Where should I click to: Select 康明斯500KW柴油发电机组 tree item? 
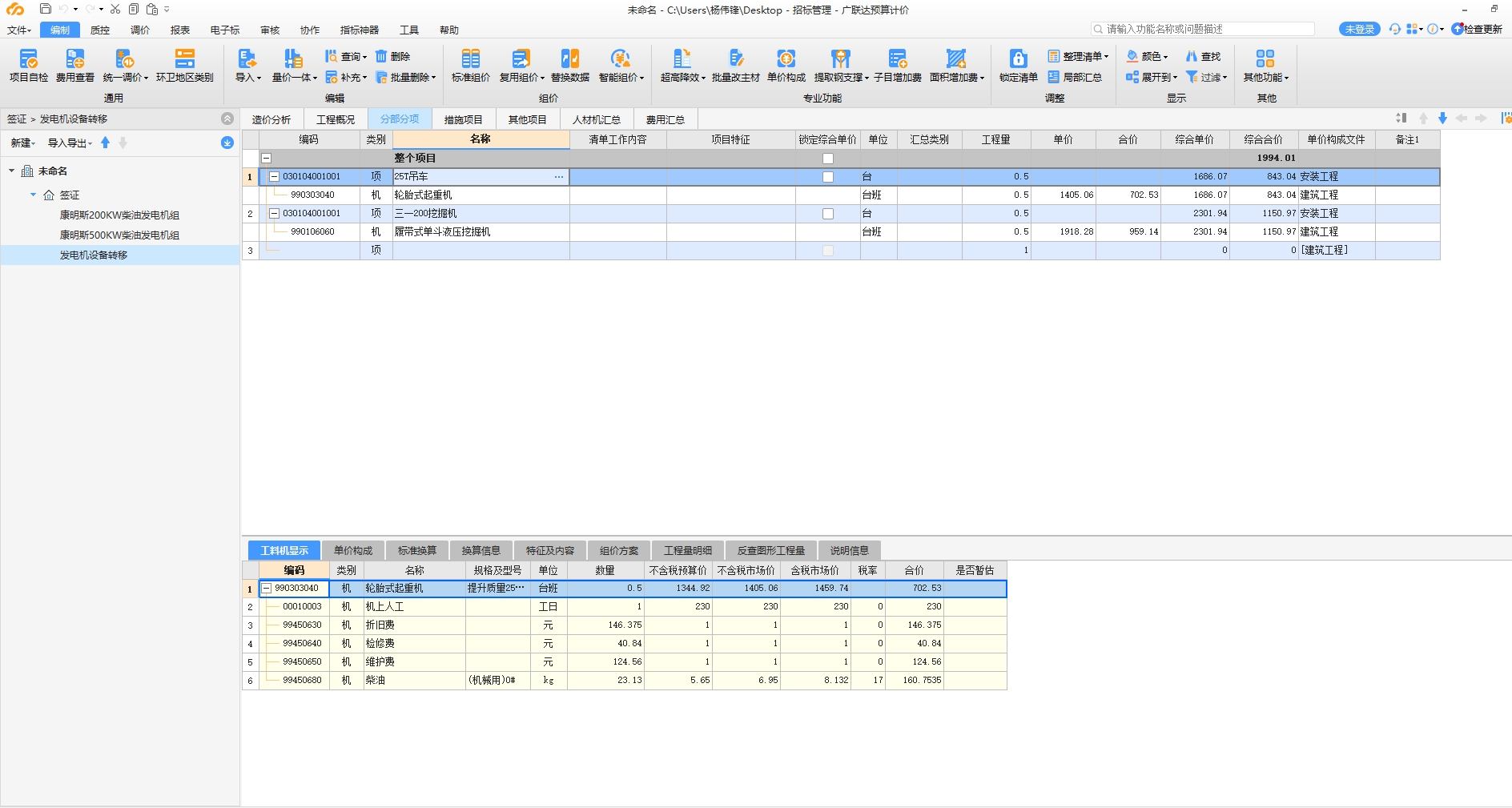tap(120, 235)
